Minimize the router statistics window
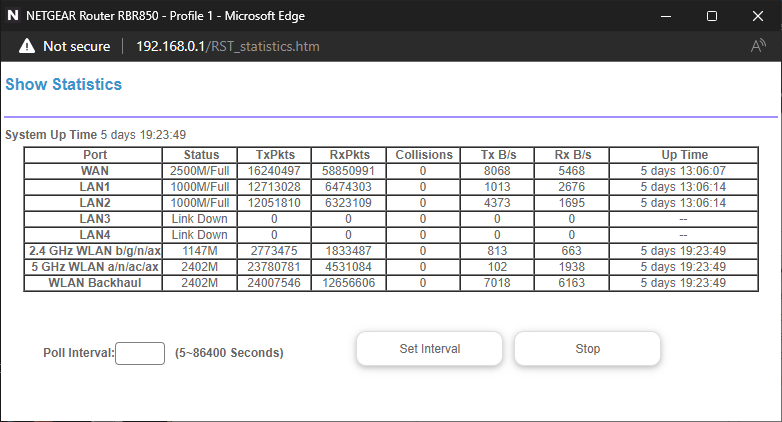Viewport: 782px width, 422px height. [665, 16]
